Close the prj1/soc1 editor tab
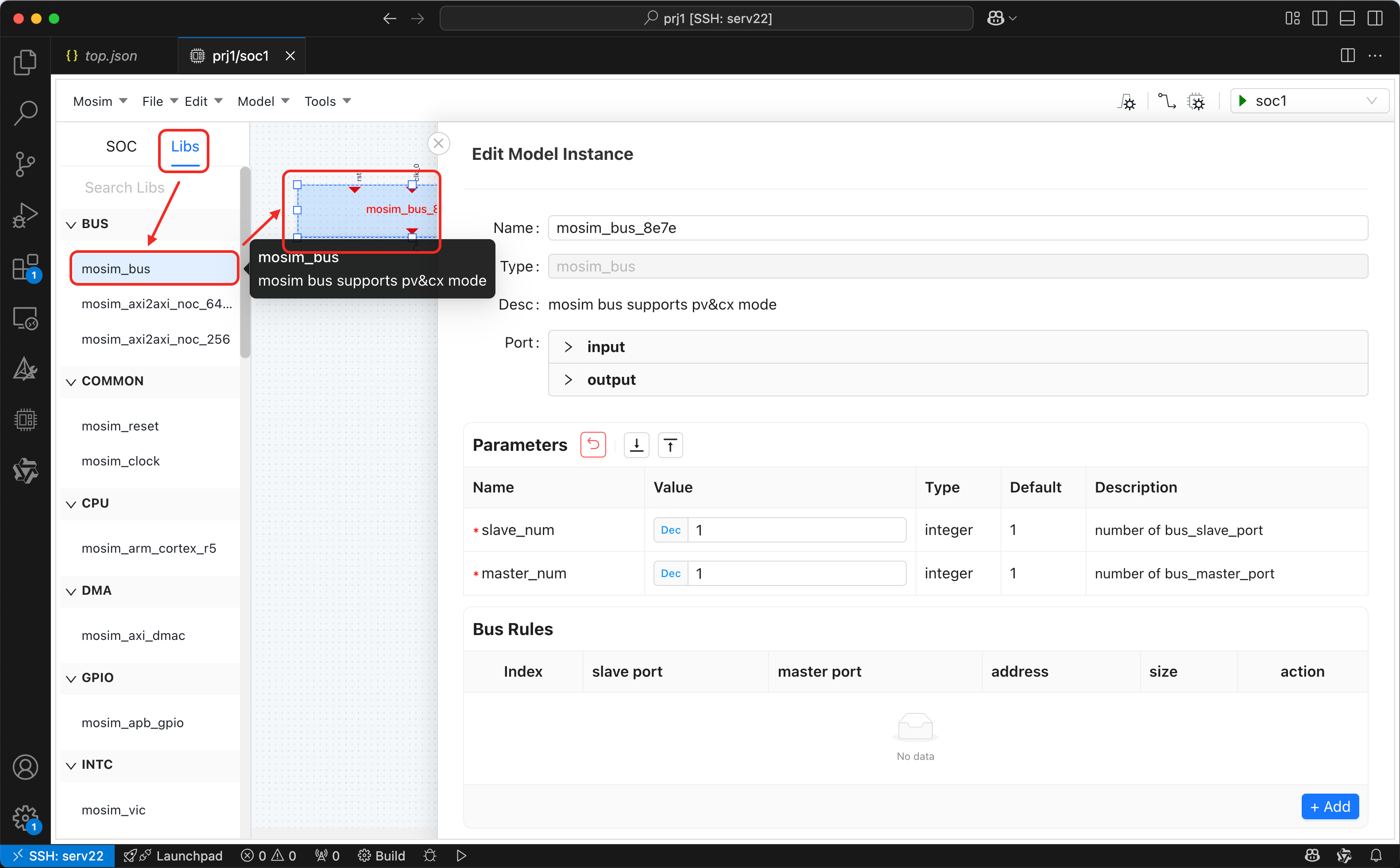This screenshot has height=868, width=1400. [x=290, y=56]
